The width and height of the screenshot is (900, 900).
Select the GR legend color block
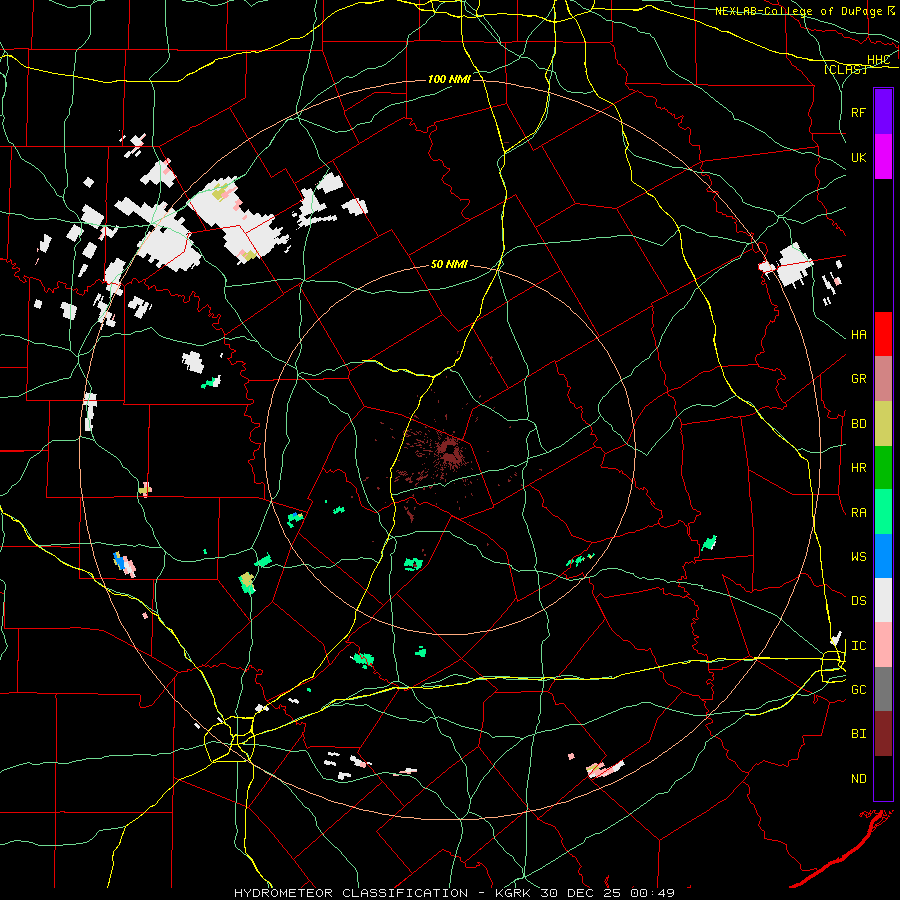point(883,379)
